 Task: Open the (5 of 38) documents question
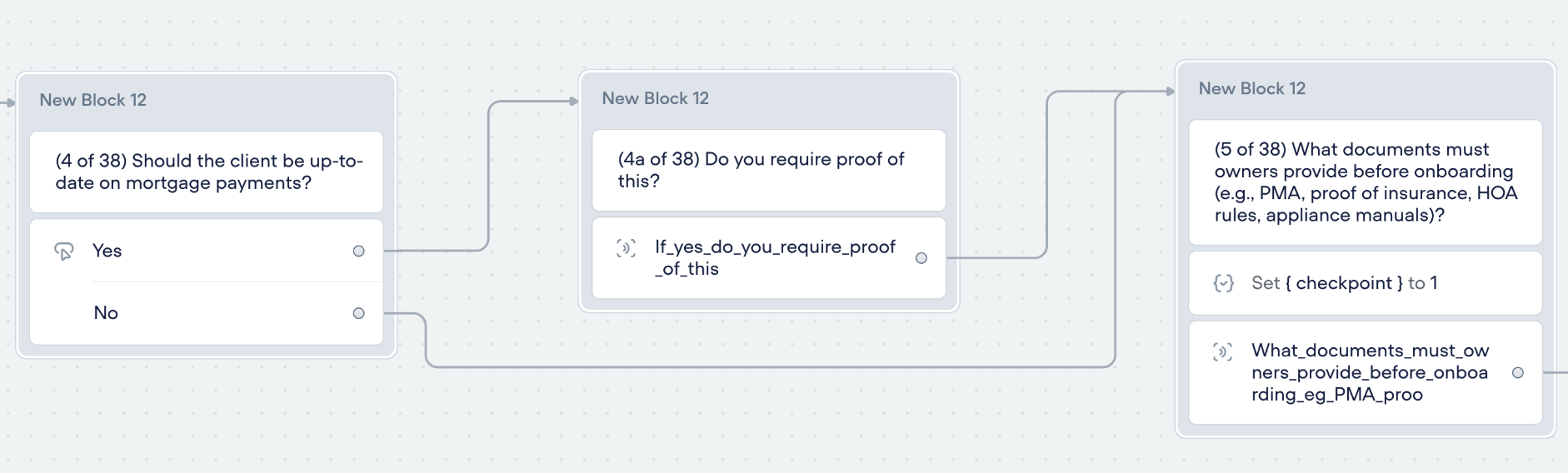[x=1366, y=182]
